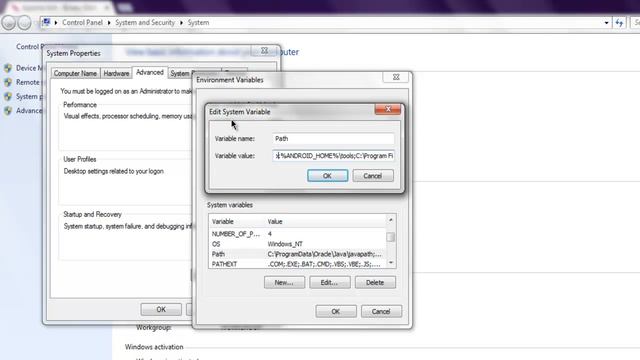Click System and Security in the breadcrumb
Viewport: 640px width, 360px height.
[145, 22]
